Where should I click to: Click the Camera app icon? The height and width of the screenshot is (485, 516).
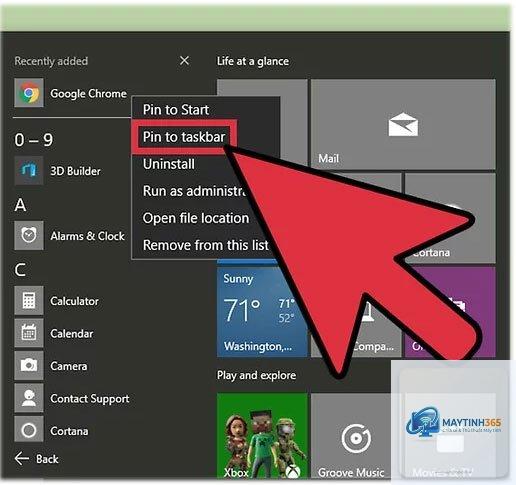pyautogui.click(x=29, y=365)
